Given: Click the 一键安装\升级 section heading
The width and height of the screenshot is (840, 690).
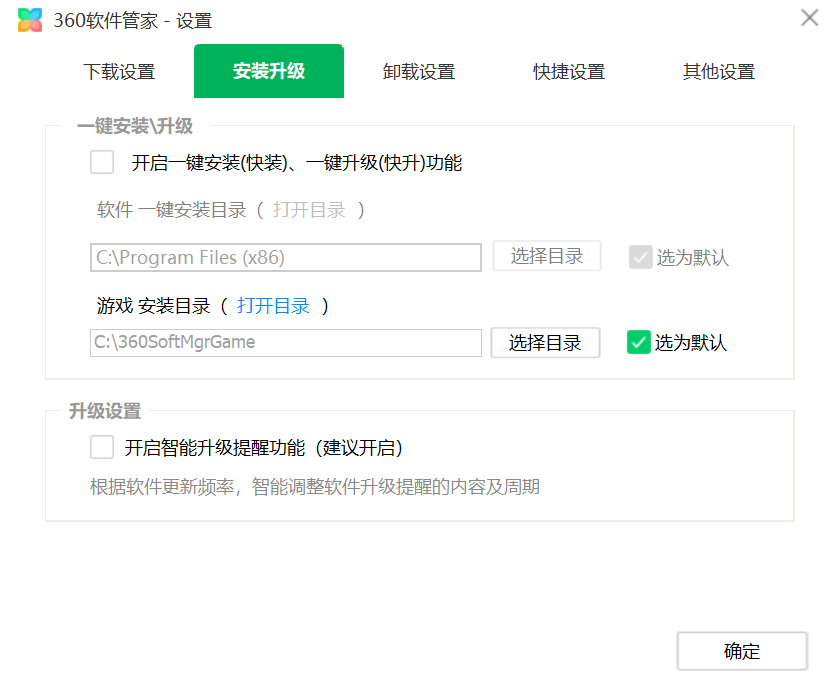Looking at the screenshot, I should pos(135,126).
